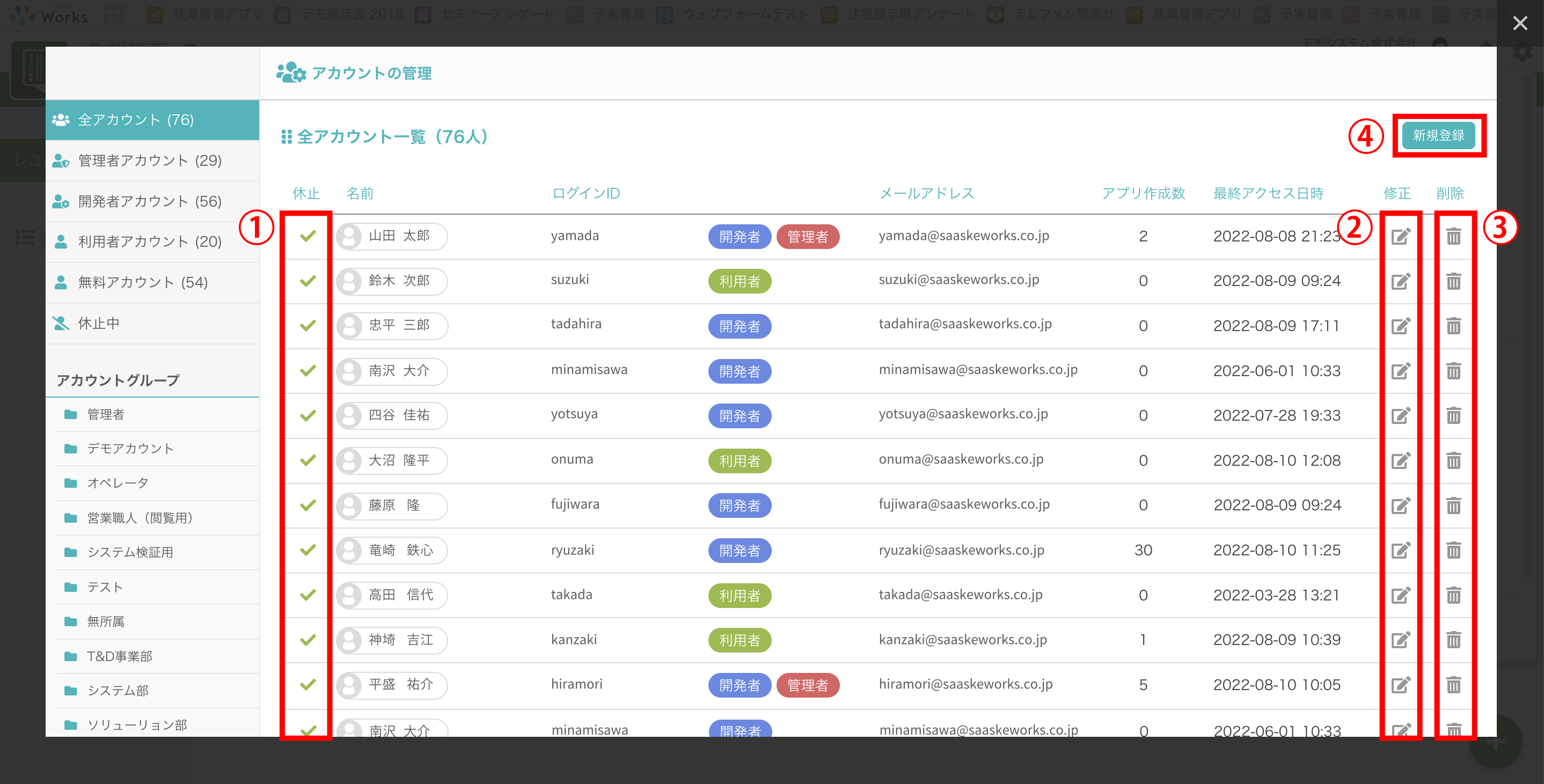
Task: Click the 神埼 吉江 name chip
Action: click(x=392, y=640)
